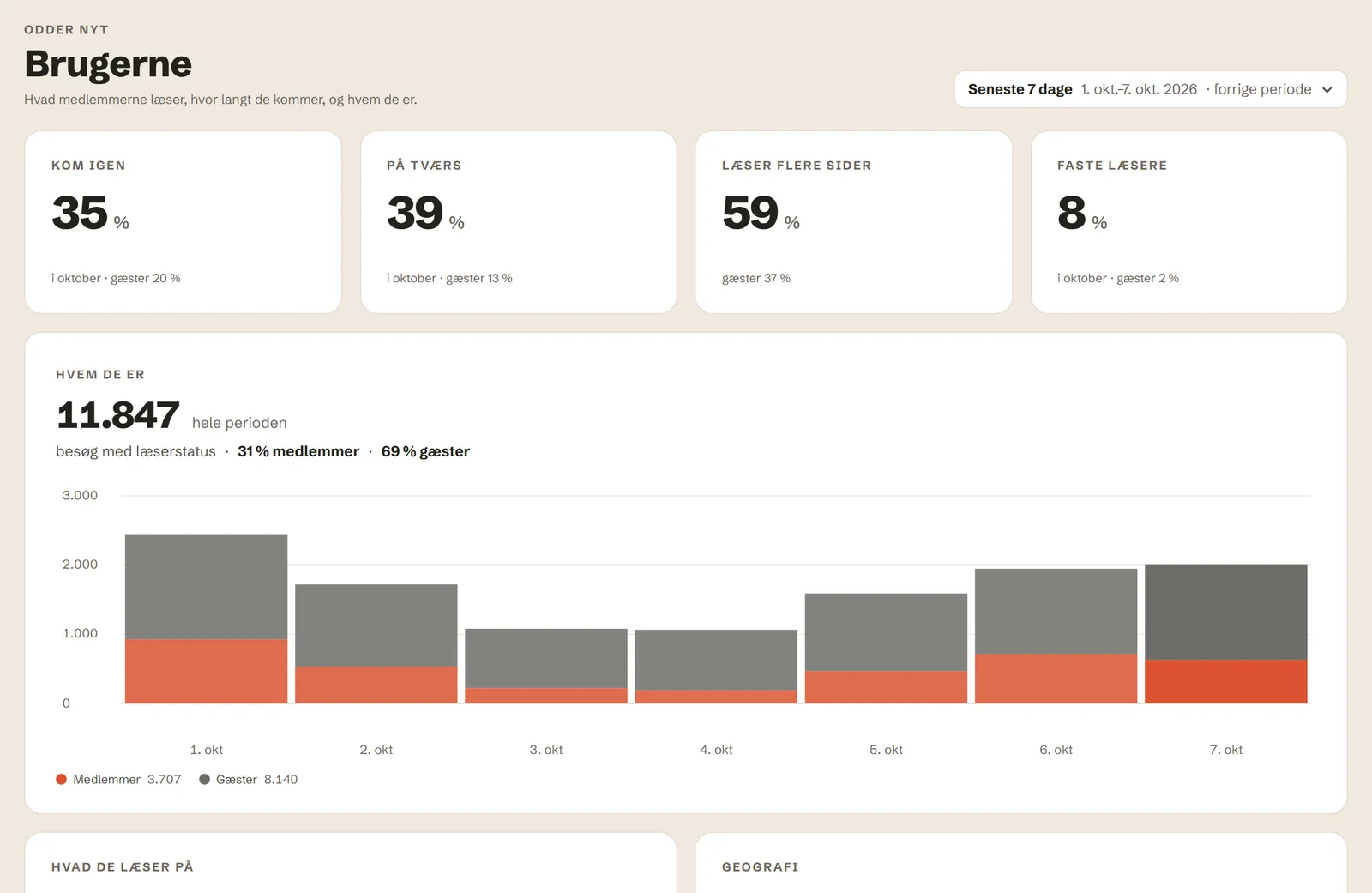1372x893 pixels.
Task: Click the Gæster segment of the 6. okt bar
Action: point(1056,612)
